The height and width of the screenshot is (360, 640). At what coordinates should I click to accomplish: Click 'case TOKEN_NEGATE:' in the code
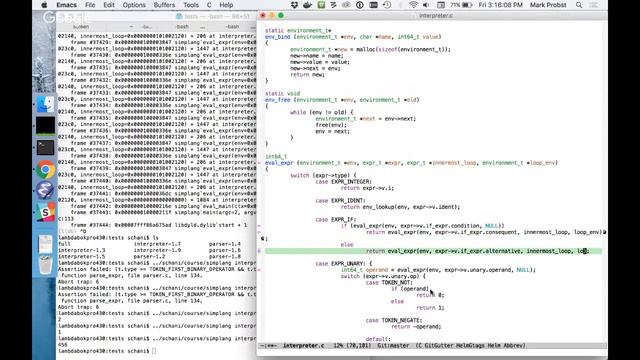point(394,320)
